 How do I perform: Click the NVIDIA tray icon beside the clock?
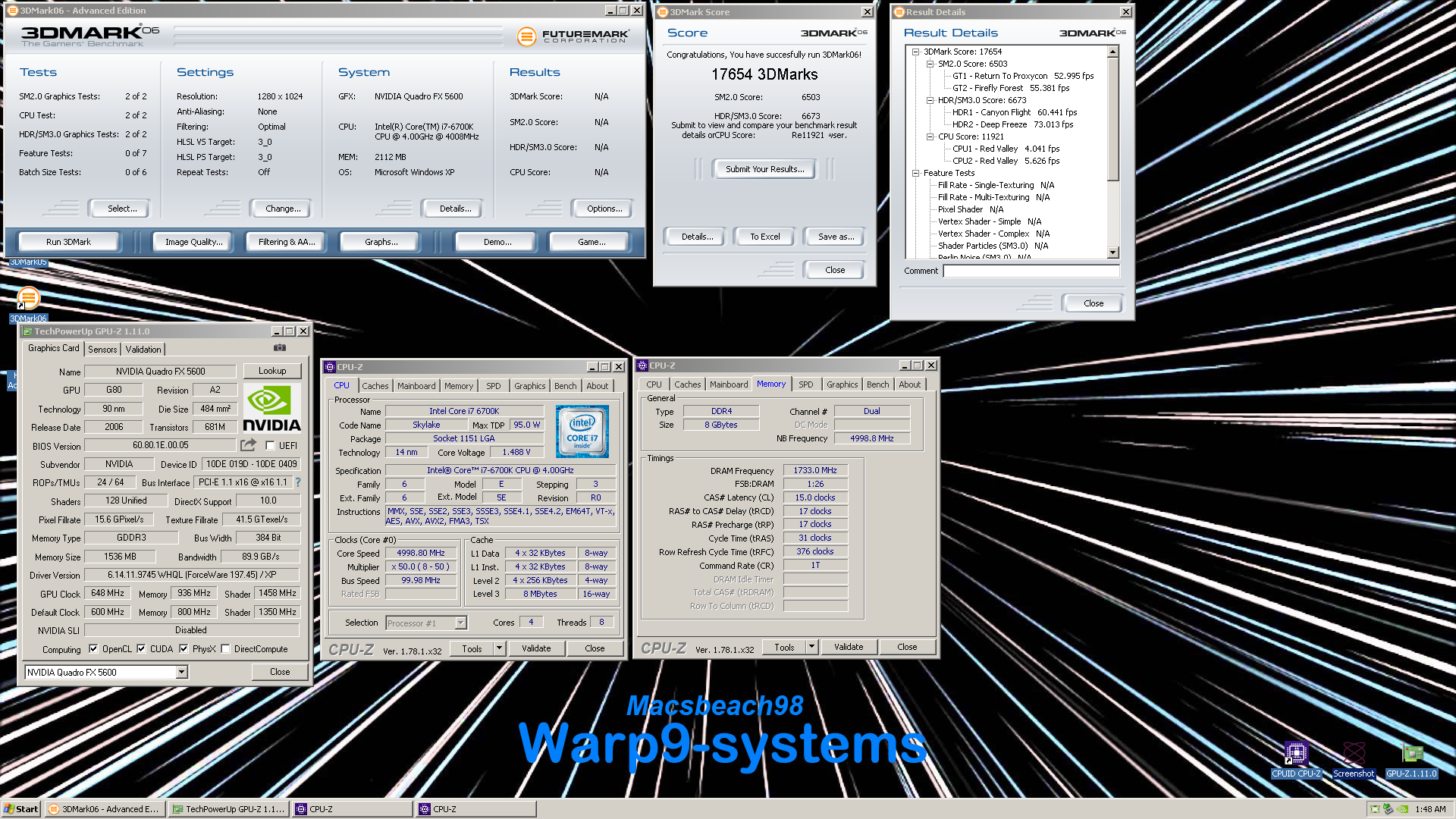pos(1402,809)
